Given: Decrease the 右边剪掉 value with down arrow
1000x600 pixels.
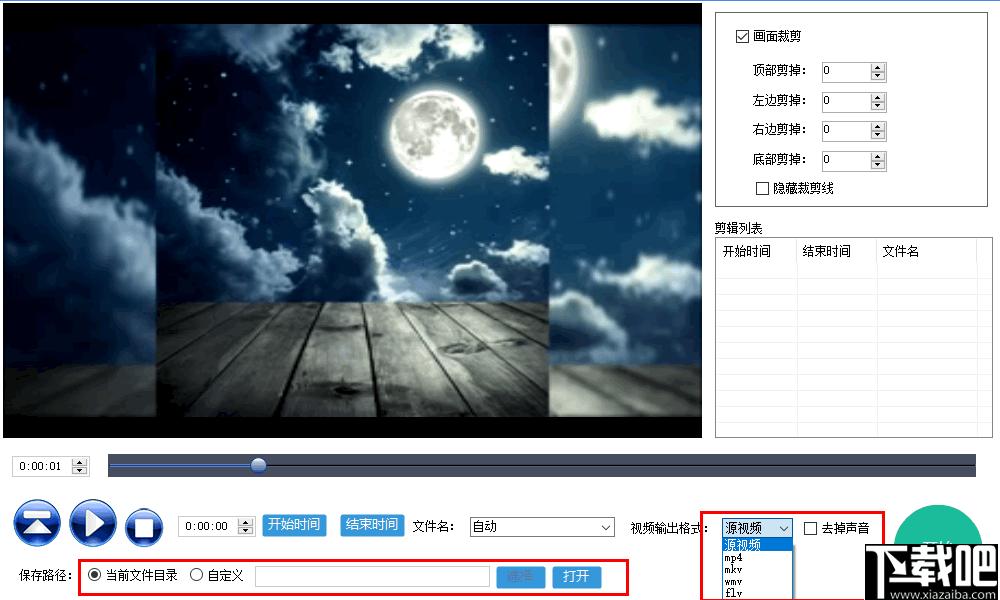Looking at the screenshot, I should pos(878,135).
